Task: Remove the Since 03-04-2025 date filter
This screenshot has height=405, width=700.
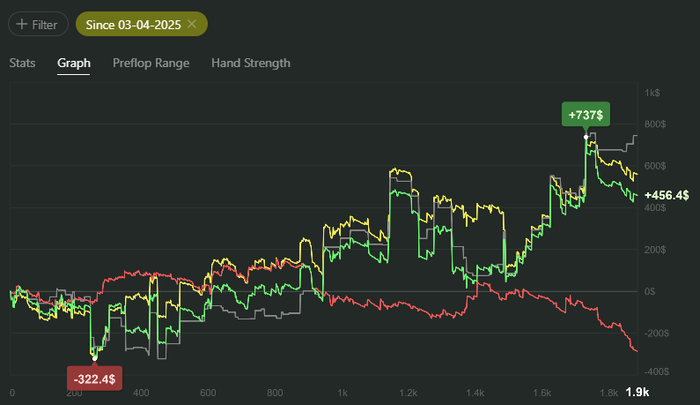Action: click(191, 24)
